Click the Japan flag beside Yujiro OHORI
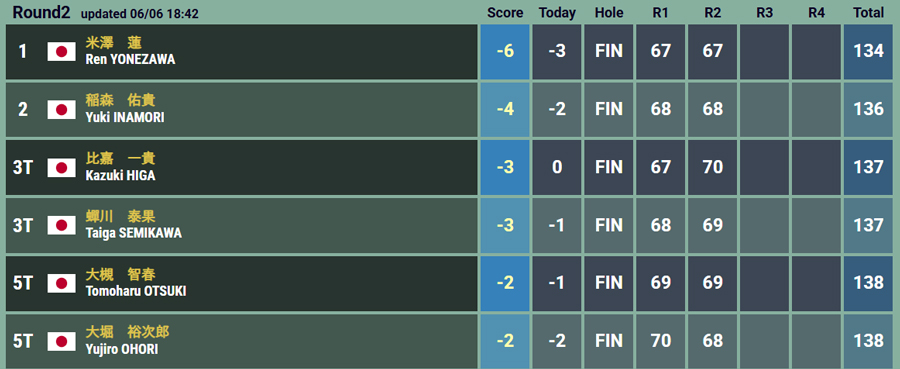The width and height of the screenshot is (900, 369). [x=61, y=341]
